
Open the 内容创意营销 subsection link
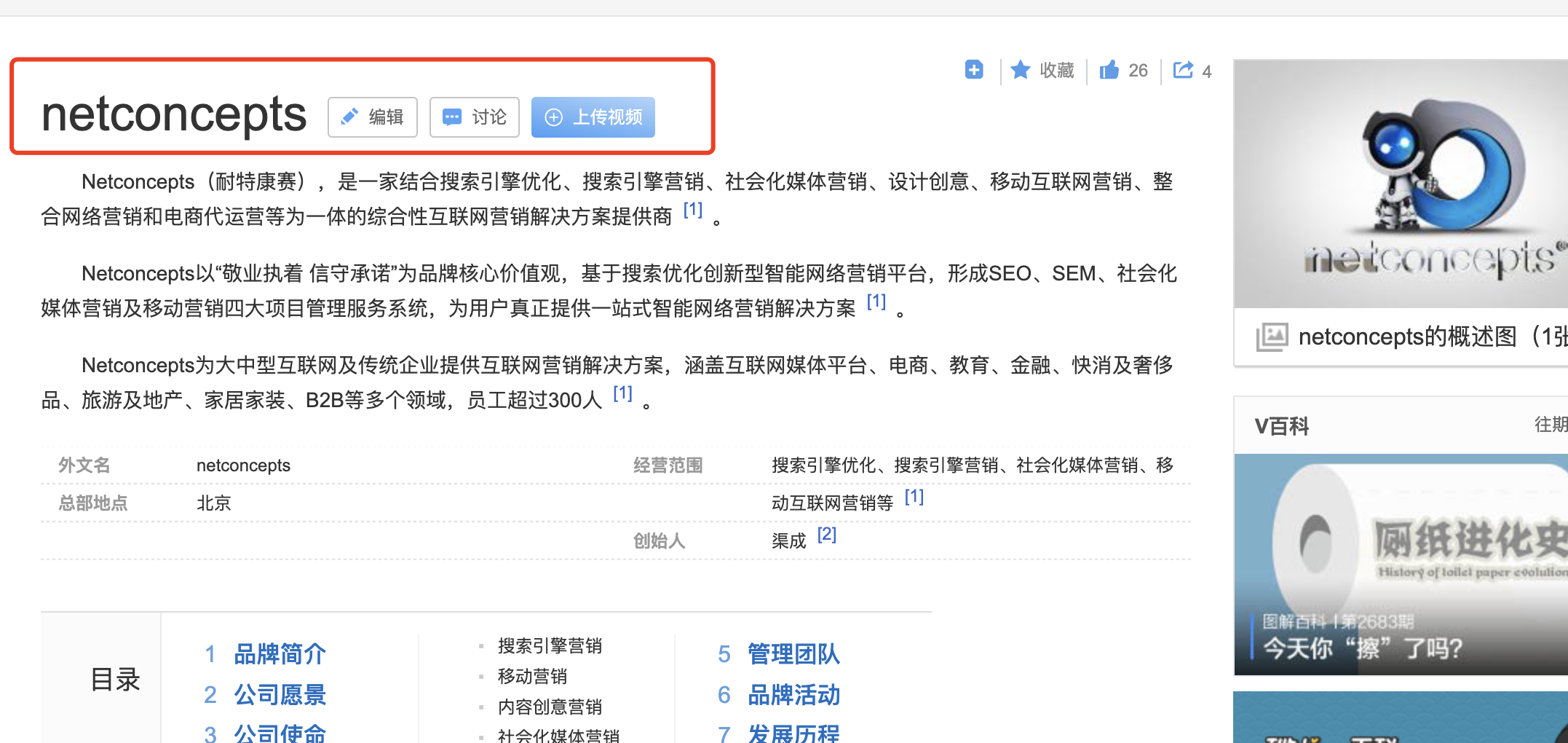point(550,707)
